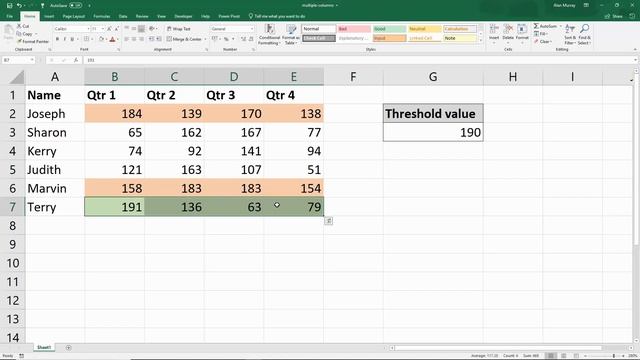Screen dimensions: 640x360
Task: Switch to the Developer tab
Action: click(x=183, y=16)
